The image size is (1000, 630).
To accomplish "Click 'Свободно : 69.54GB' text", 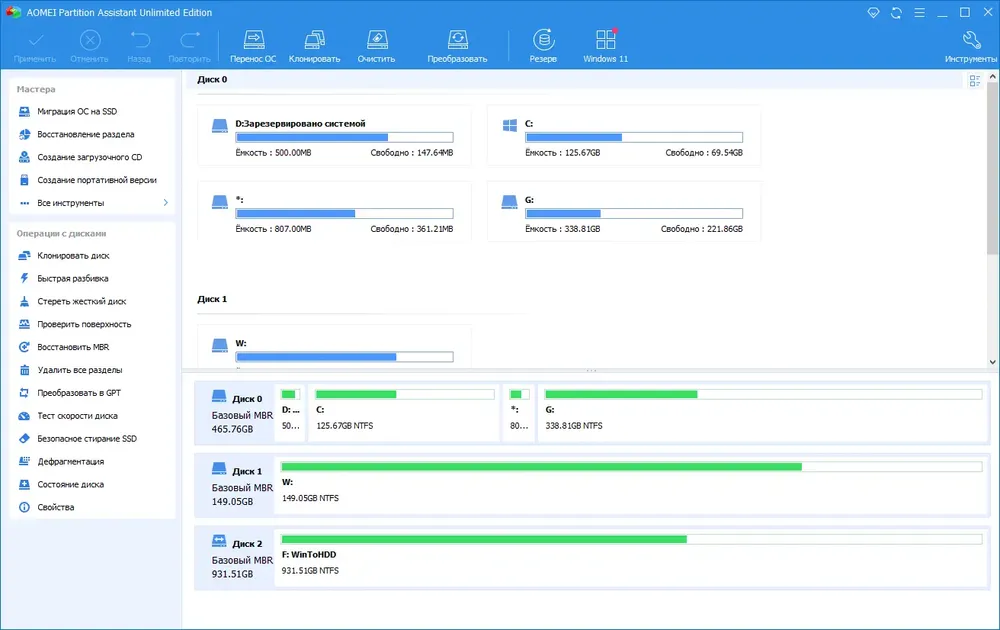I will [x=704, y=153].
